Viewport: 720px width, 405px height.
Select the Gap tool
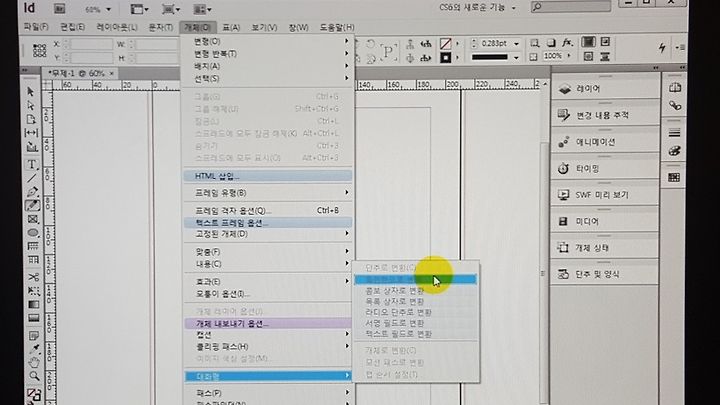31,133
